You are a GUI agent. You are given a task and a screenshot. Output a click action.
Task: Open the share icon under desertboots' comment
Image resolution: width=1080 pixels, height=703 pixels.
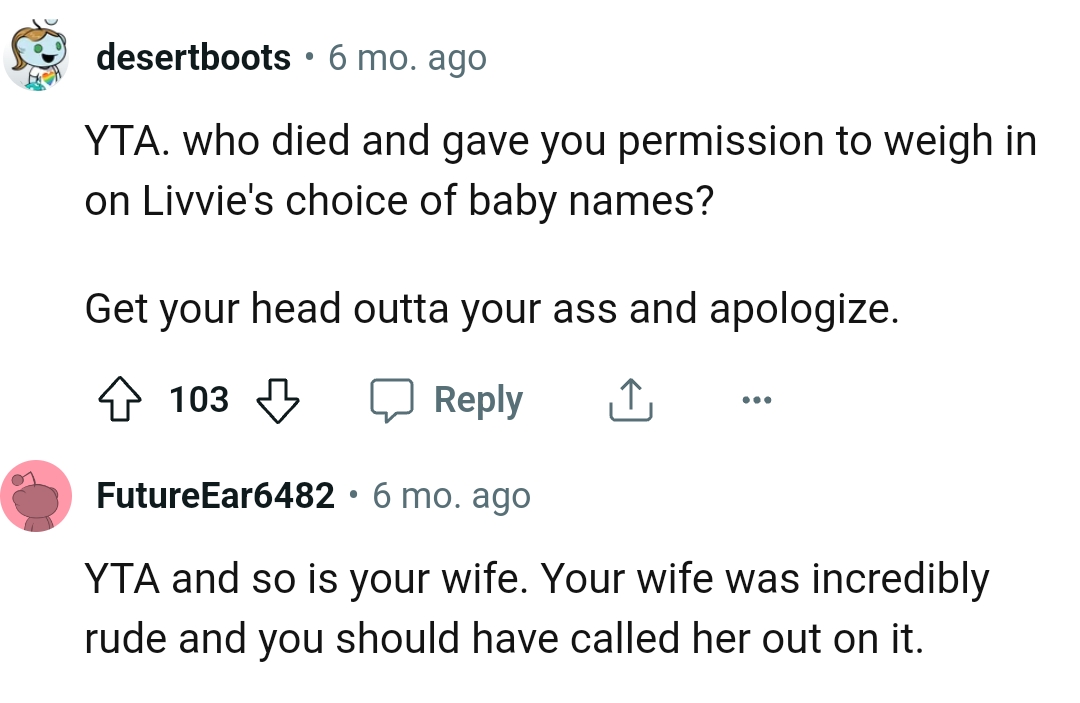(x=629, y=398)
